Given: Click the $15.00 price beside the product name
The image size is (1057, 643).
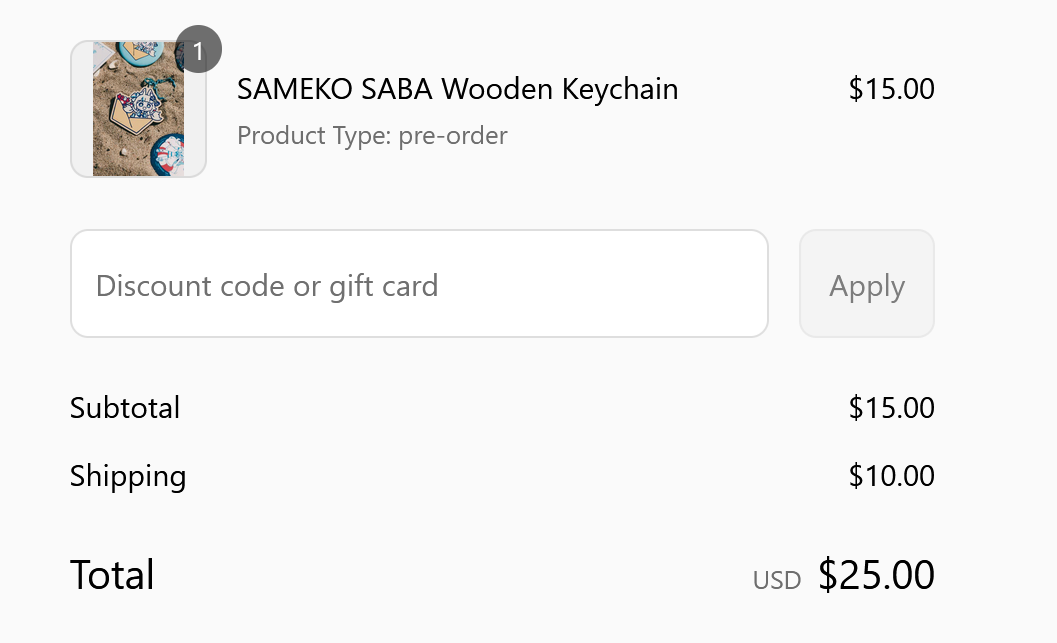Looking at the screenshot, I should [x=891, y=89].
